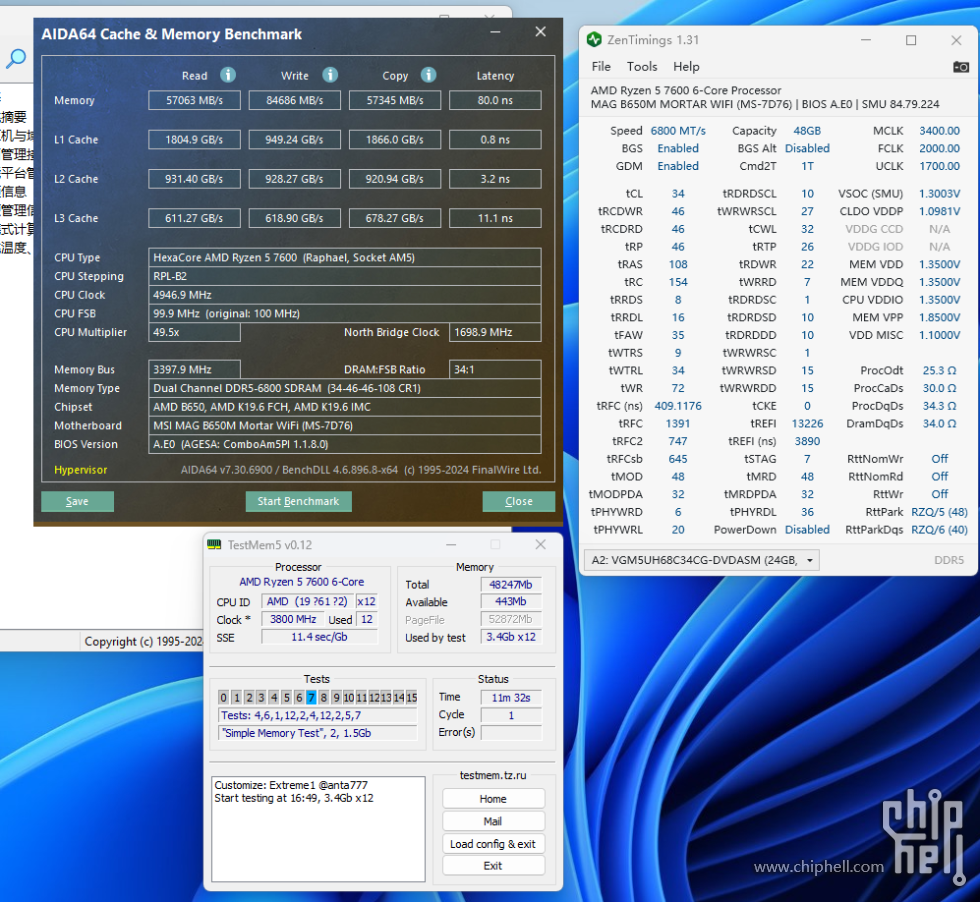The image size is (980, 902).
Task: Click TestMem5 Clock 3800 MHz value
Action: coord(293,619)
